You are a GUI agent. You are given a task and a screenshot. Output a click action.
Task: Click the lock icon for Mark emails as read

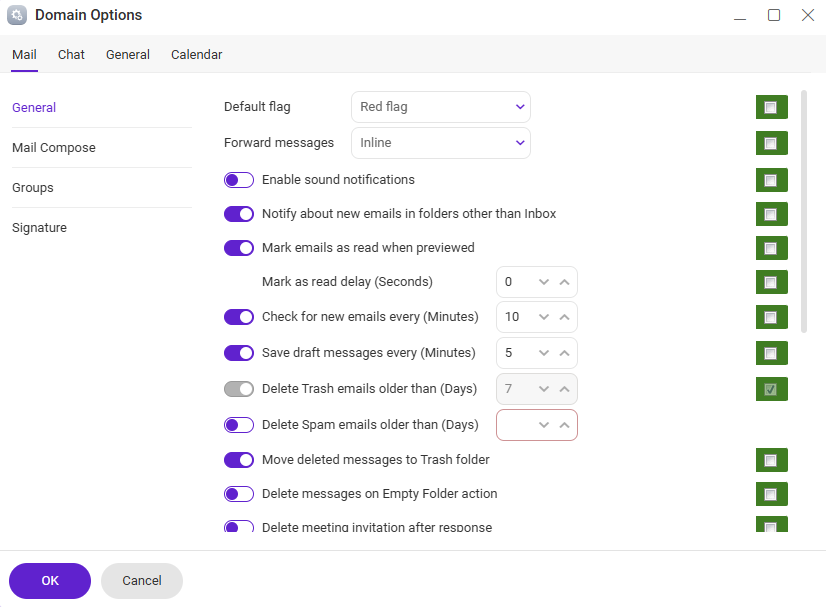click(771, 248)
